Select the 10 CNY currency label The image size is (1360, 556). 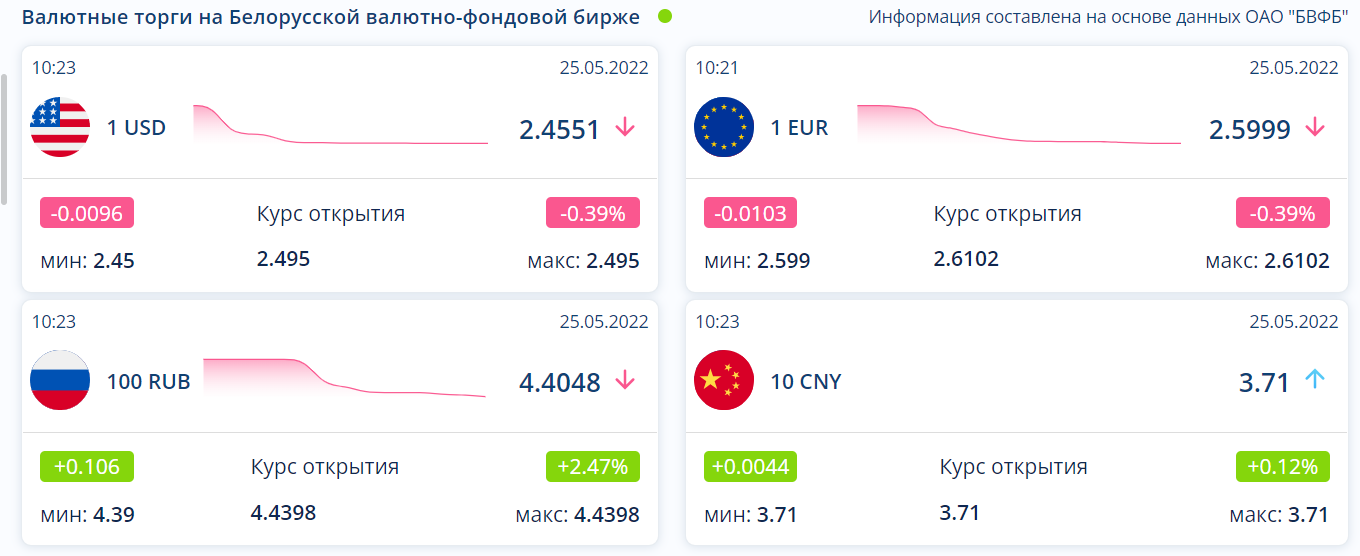click(806, 381)
